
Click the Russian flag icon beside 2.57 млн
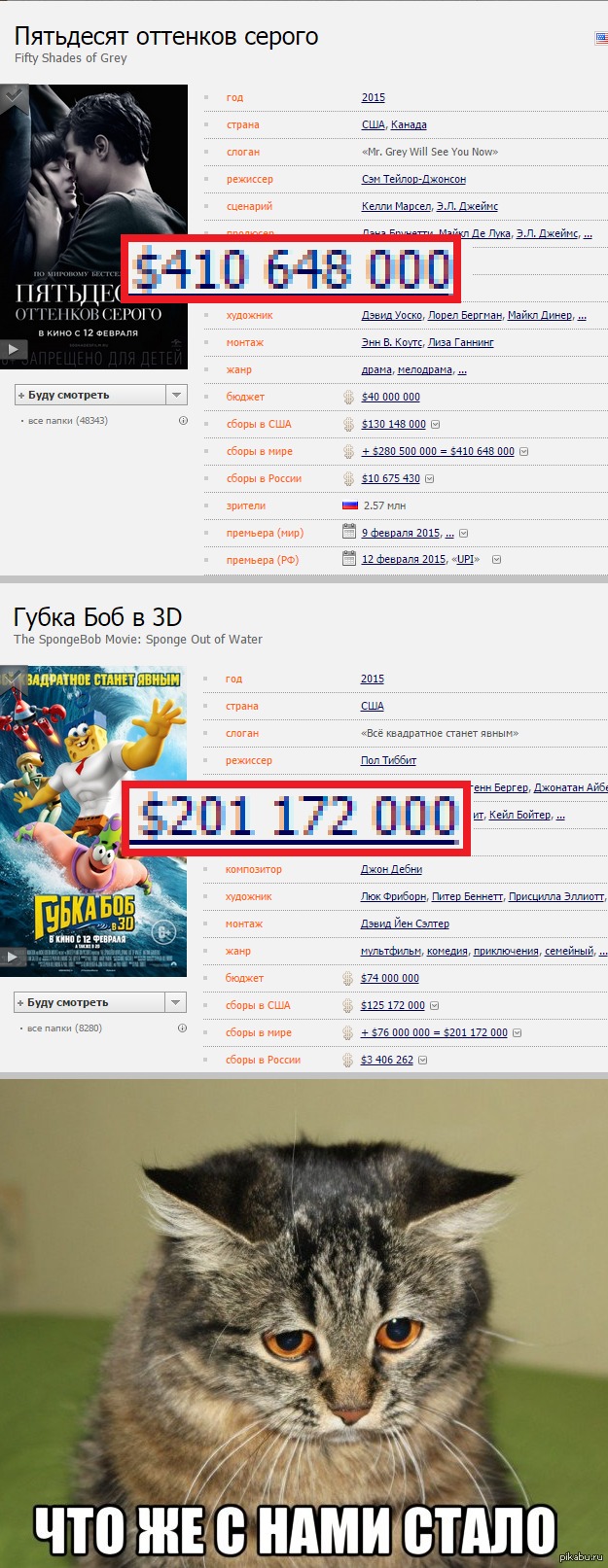(349, 505)
